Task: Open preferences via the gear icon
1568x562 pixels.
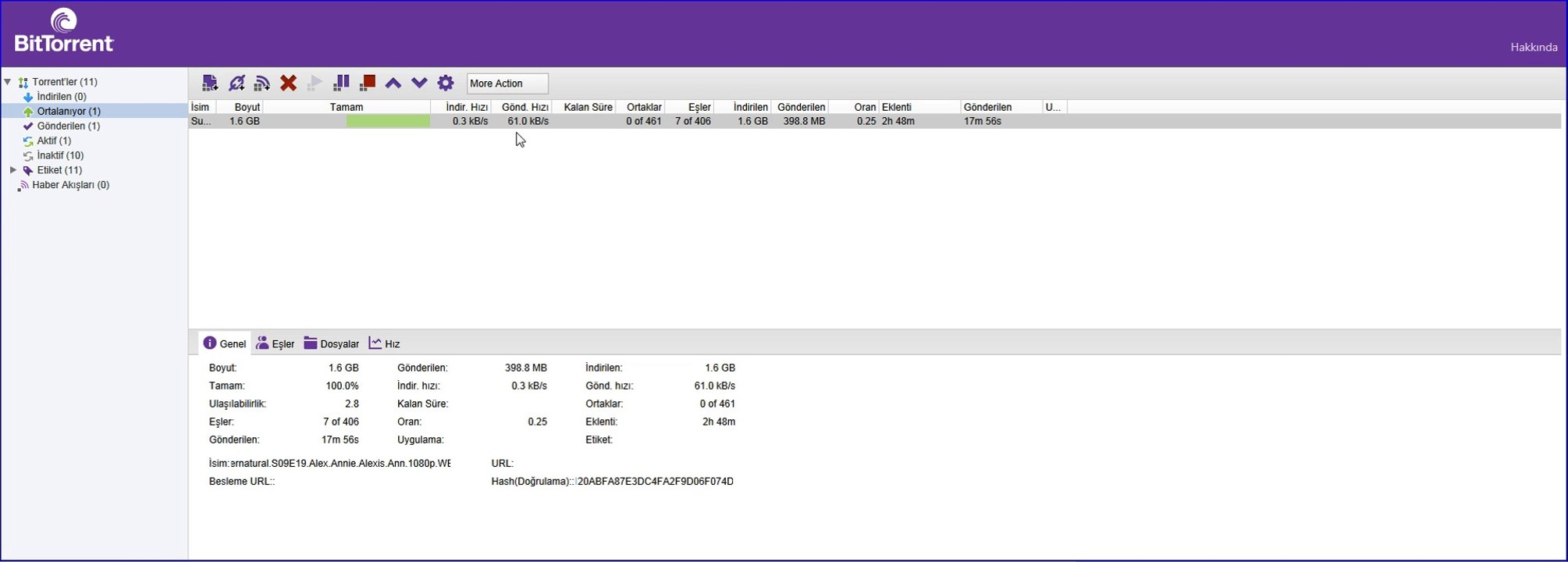Action: pyautogui.click(x=446, y=83)
